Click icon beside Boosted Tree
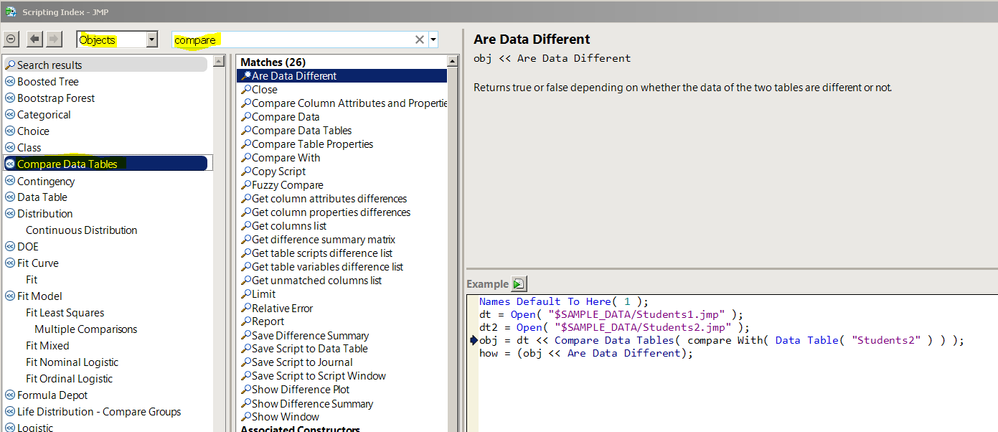Image resolution: width=998 pixels, height=432 pixels. 10,81
